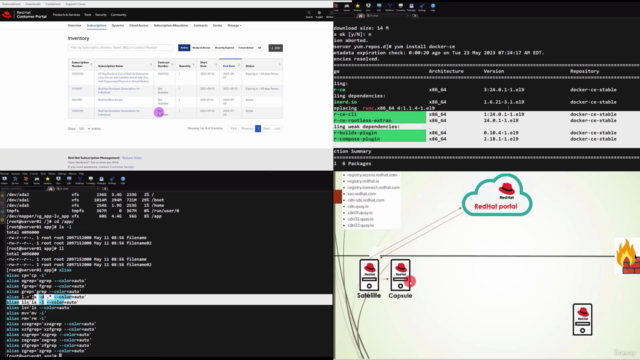This screenshot has height=360, width=640.
Task: Switch to the Systems tab
Action: coord(118,25)
